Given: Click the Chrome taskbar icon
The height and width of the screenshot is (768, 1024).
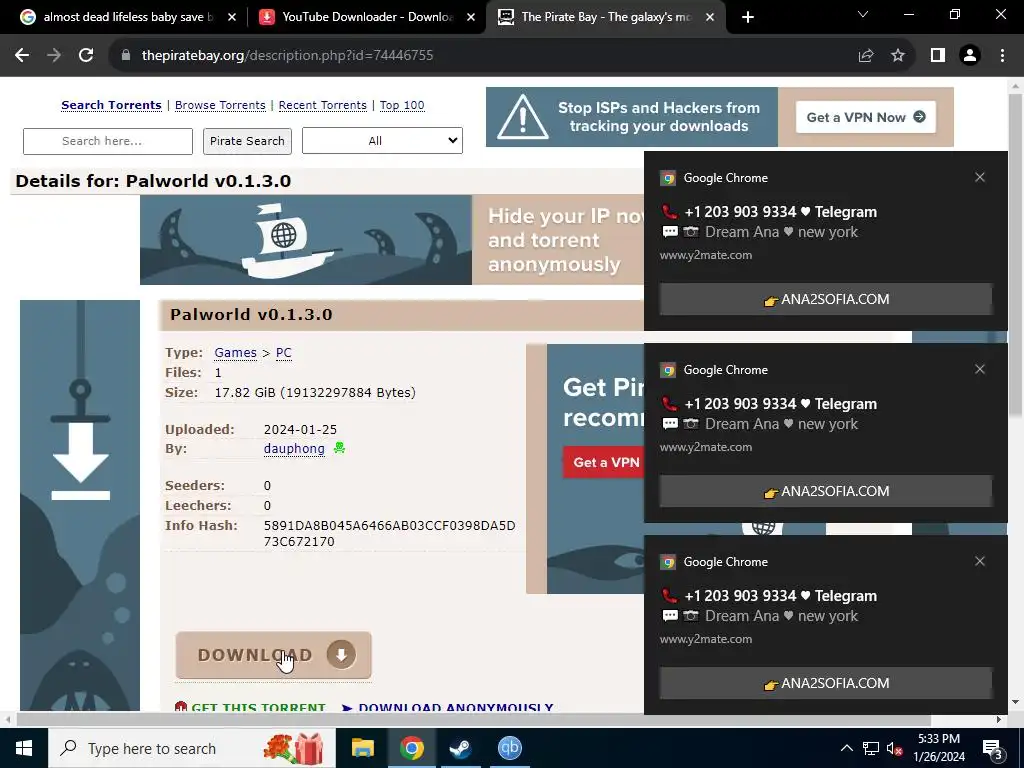Looking at the screenshot, I should [x=411, y=748].
